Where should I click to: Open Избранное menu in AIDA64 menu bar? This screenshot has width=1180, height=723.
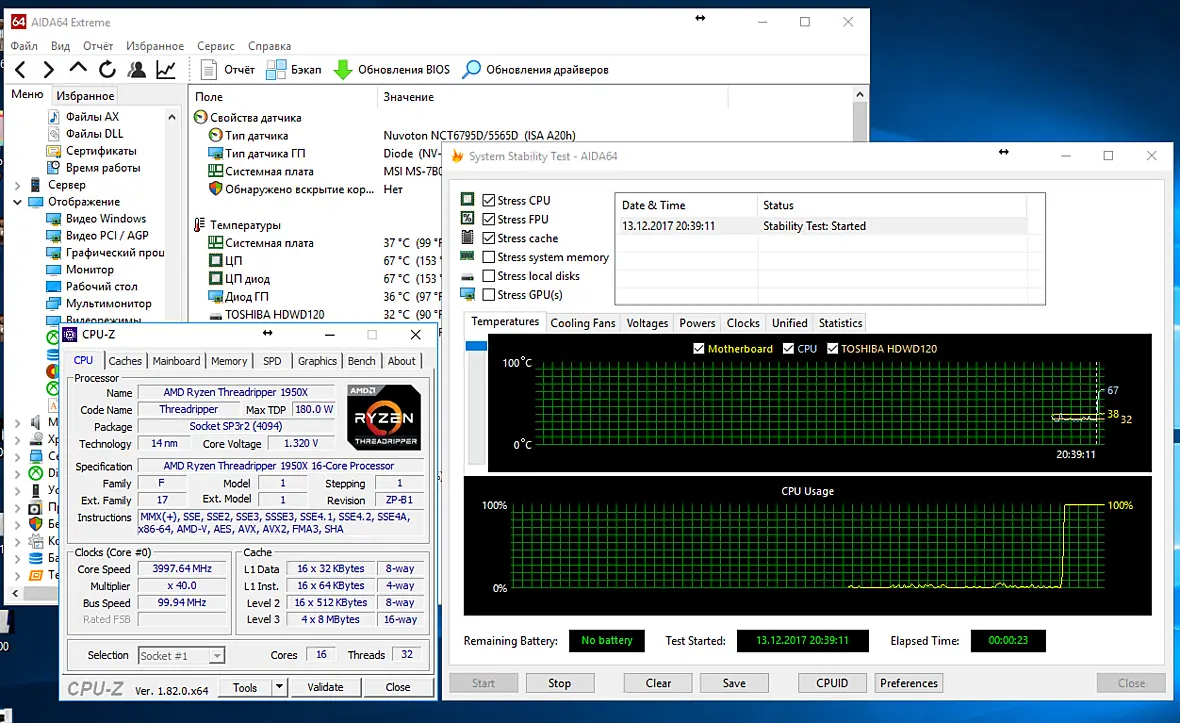point(155,46)
